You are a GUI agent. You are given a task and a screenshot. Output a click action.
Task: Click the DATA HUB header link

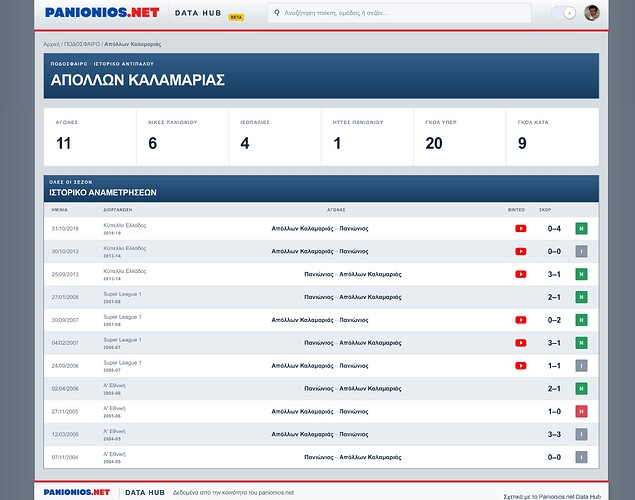click(x=198, y=13)
